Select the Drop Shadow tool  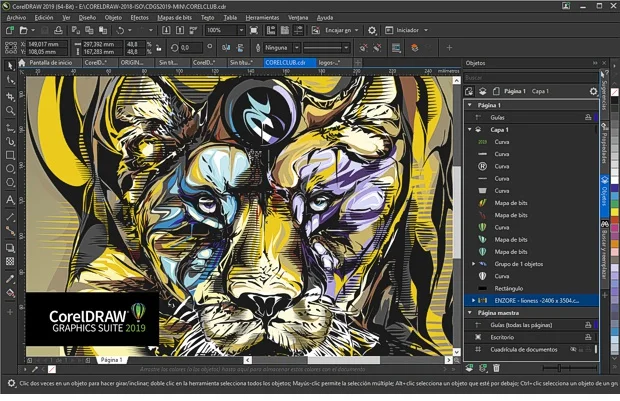pos(10,248)
